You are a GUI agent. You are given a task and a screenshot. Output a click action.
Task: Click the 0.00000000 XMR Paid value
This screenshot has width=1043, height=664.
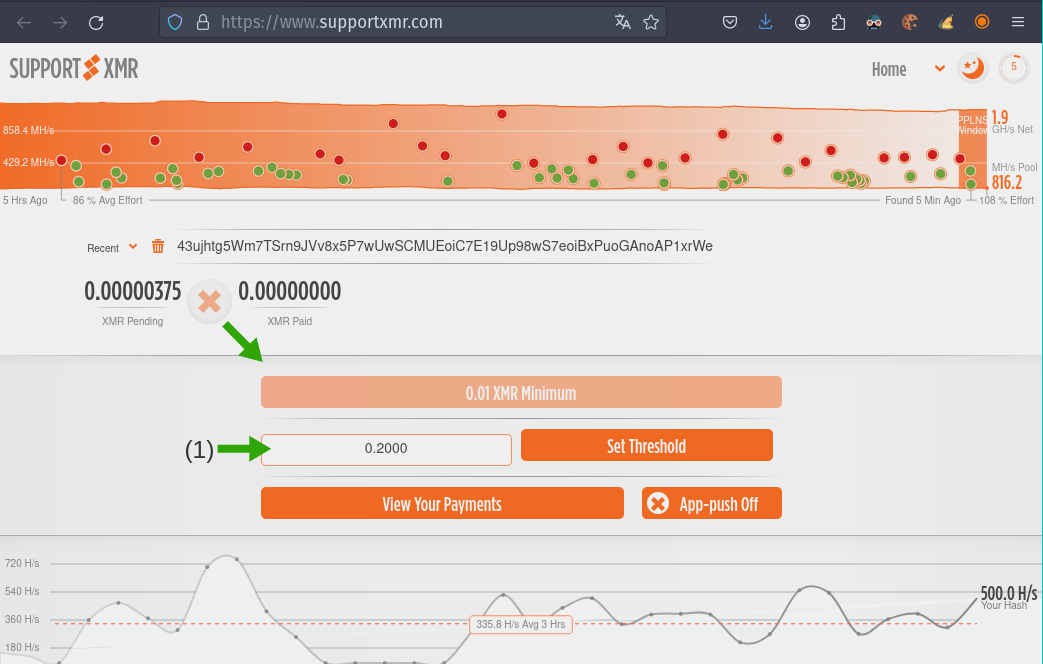point(289,291)
